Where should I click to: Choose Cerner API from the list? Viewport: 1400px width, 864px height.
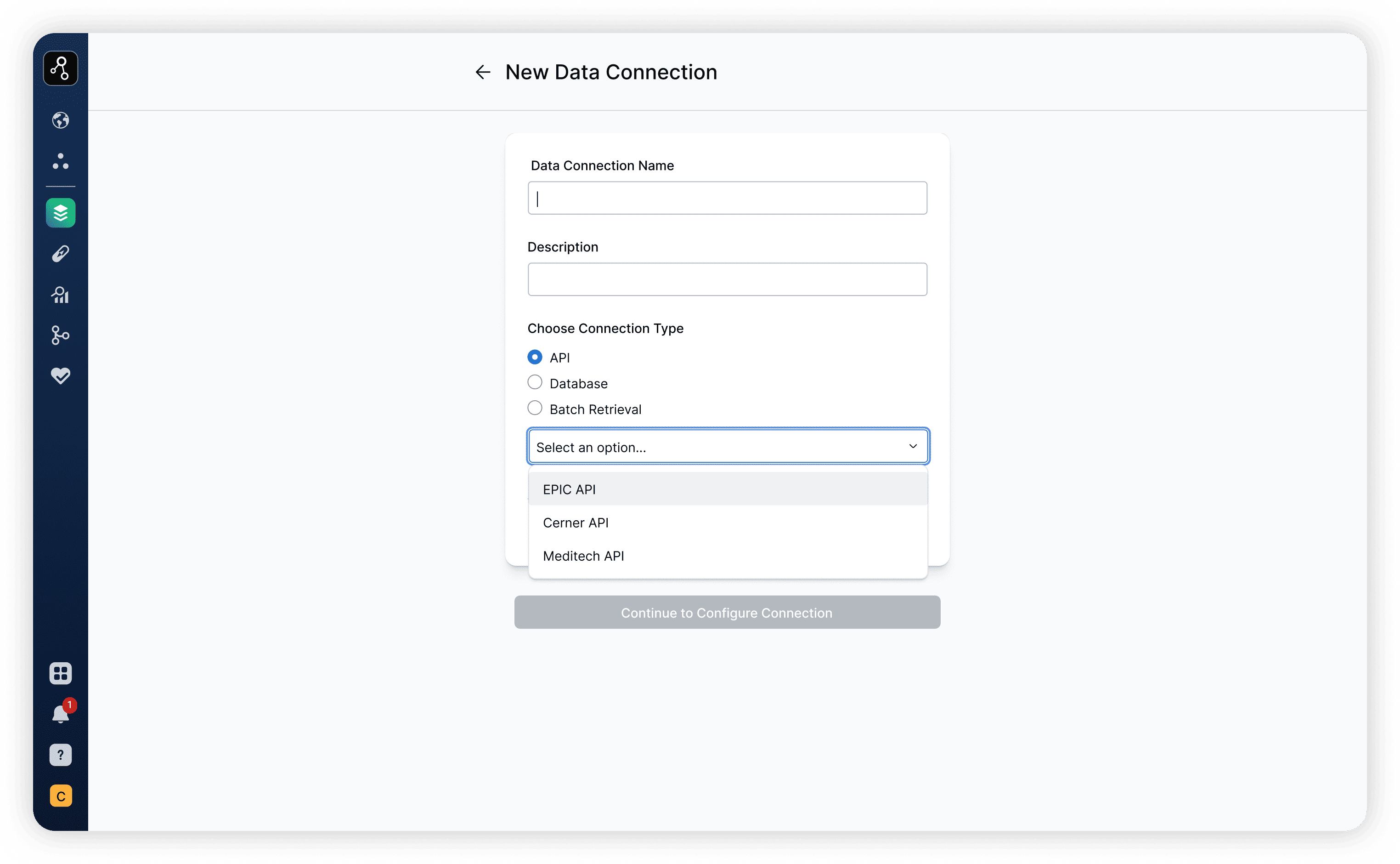point(728,522)
